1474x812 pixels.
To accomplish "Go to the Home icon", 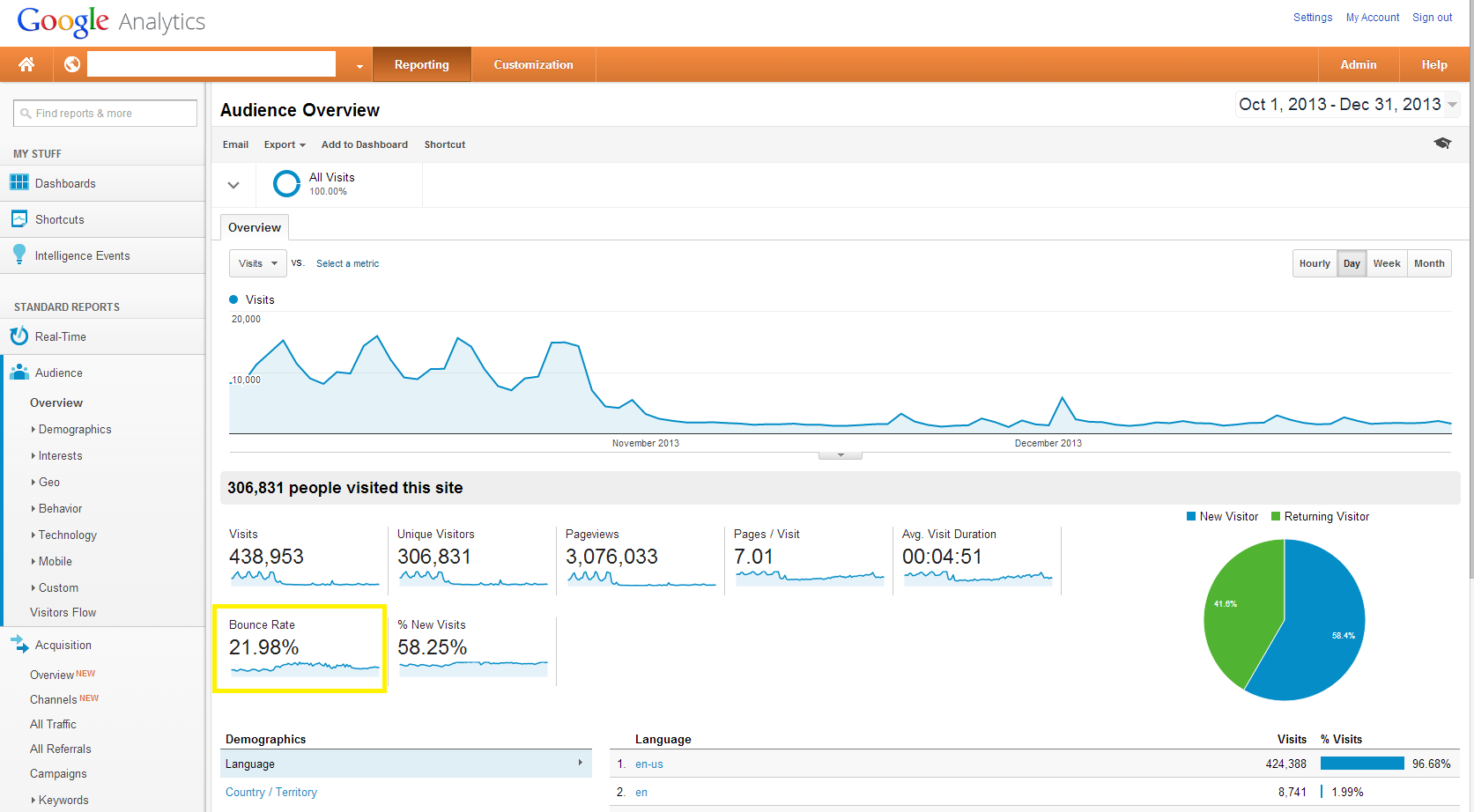I will pyautogui.click(x=26, y=64).
